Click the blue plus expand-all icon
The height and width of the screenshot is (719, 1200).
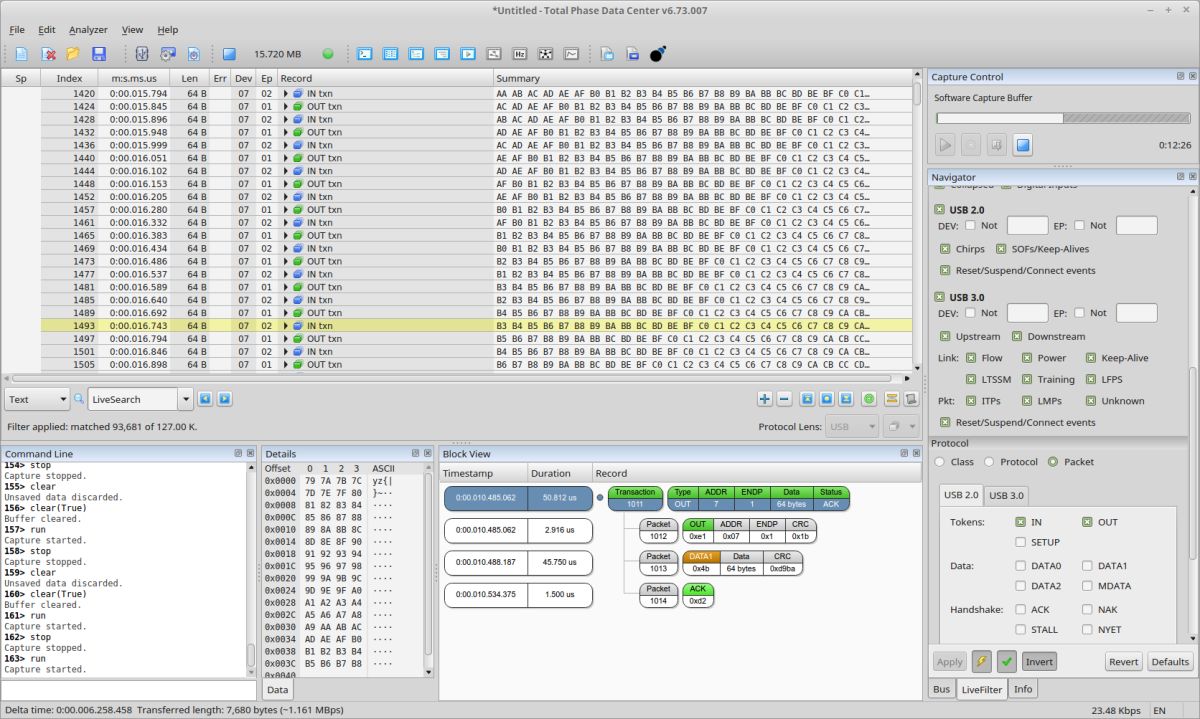pos(765,399)
